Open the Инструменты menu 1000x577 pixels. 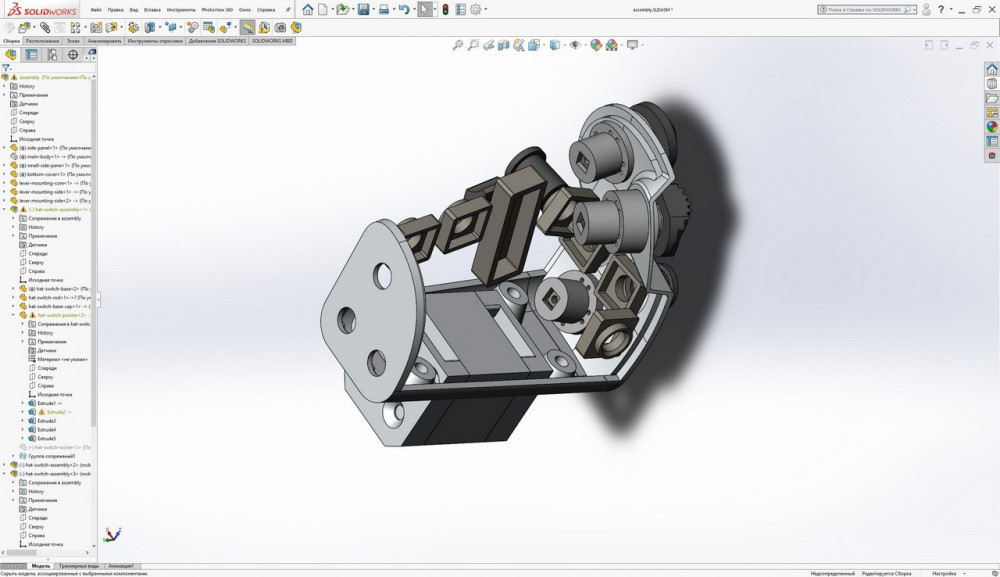point(181,9)
